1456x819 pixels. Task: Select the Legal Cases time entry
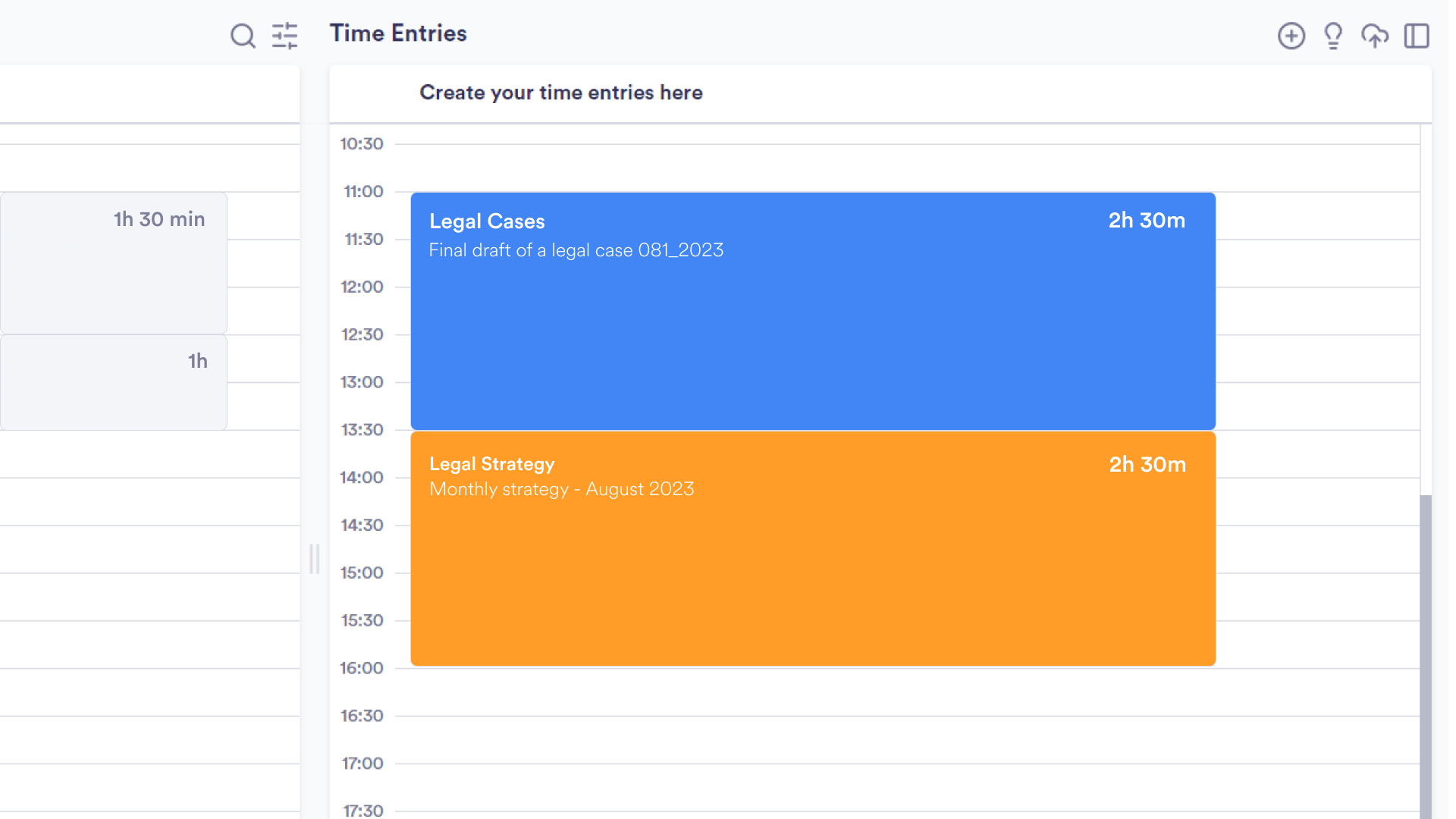(813, 311)
